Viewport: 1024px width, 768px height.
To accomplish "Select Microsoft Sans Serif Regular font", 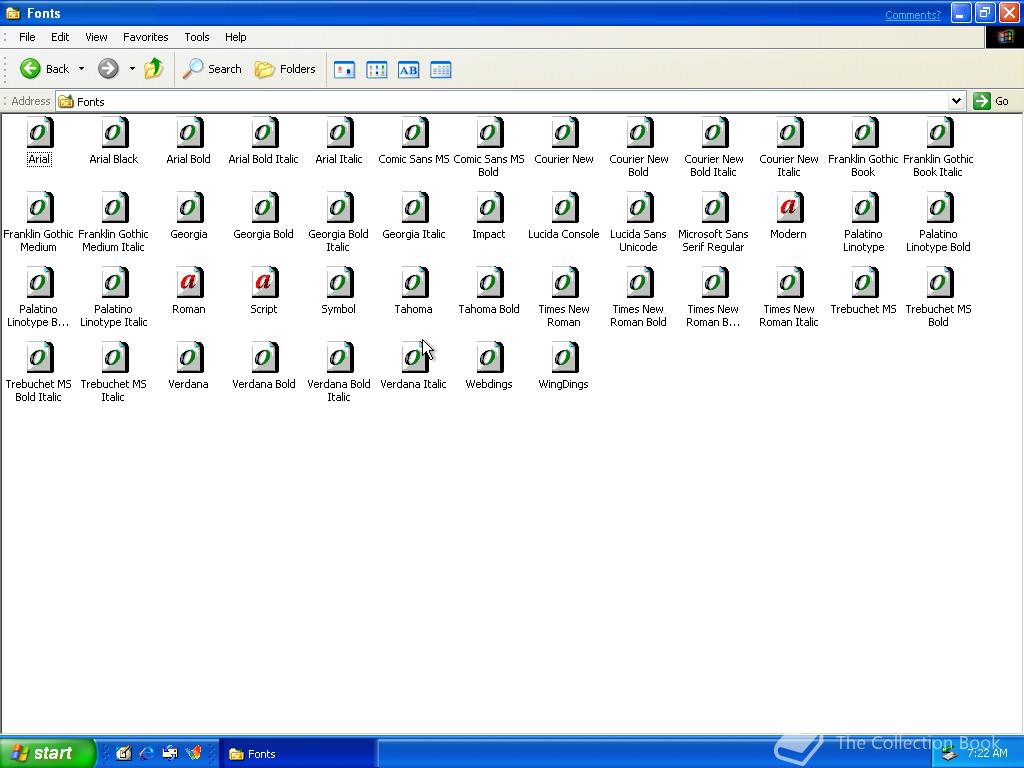I will click(714, 208).
